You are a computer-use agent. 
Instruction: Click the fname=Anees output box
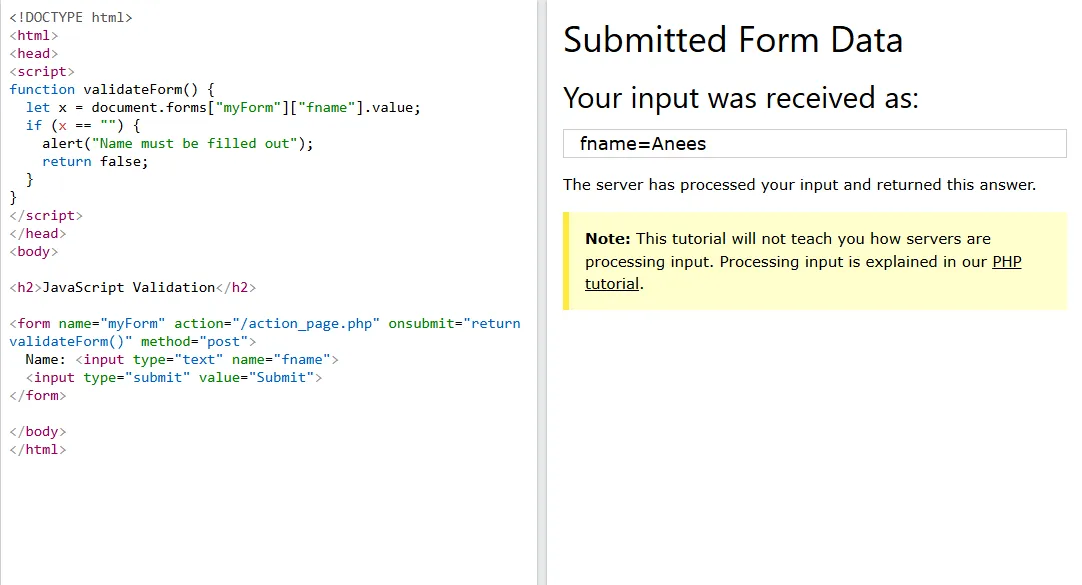(x=814, y=144)
